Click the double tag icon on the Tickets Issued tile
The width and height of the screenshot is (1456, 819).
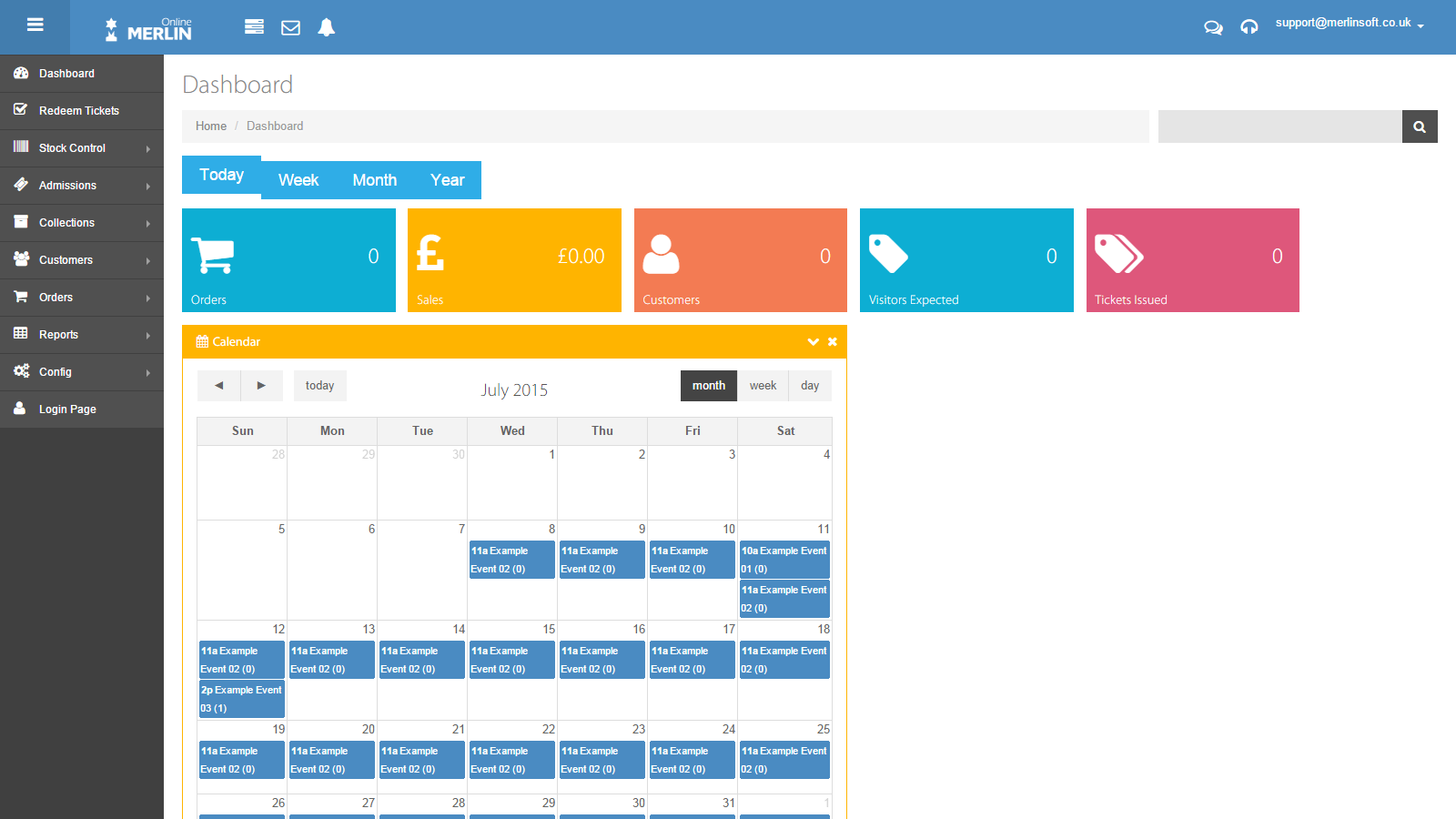pyautogui.click(x=1118, y=254)
